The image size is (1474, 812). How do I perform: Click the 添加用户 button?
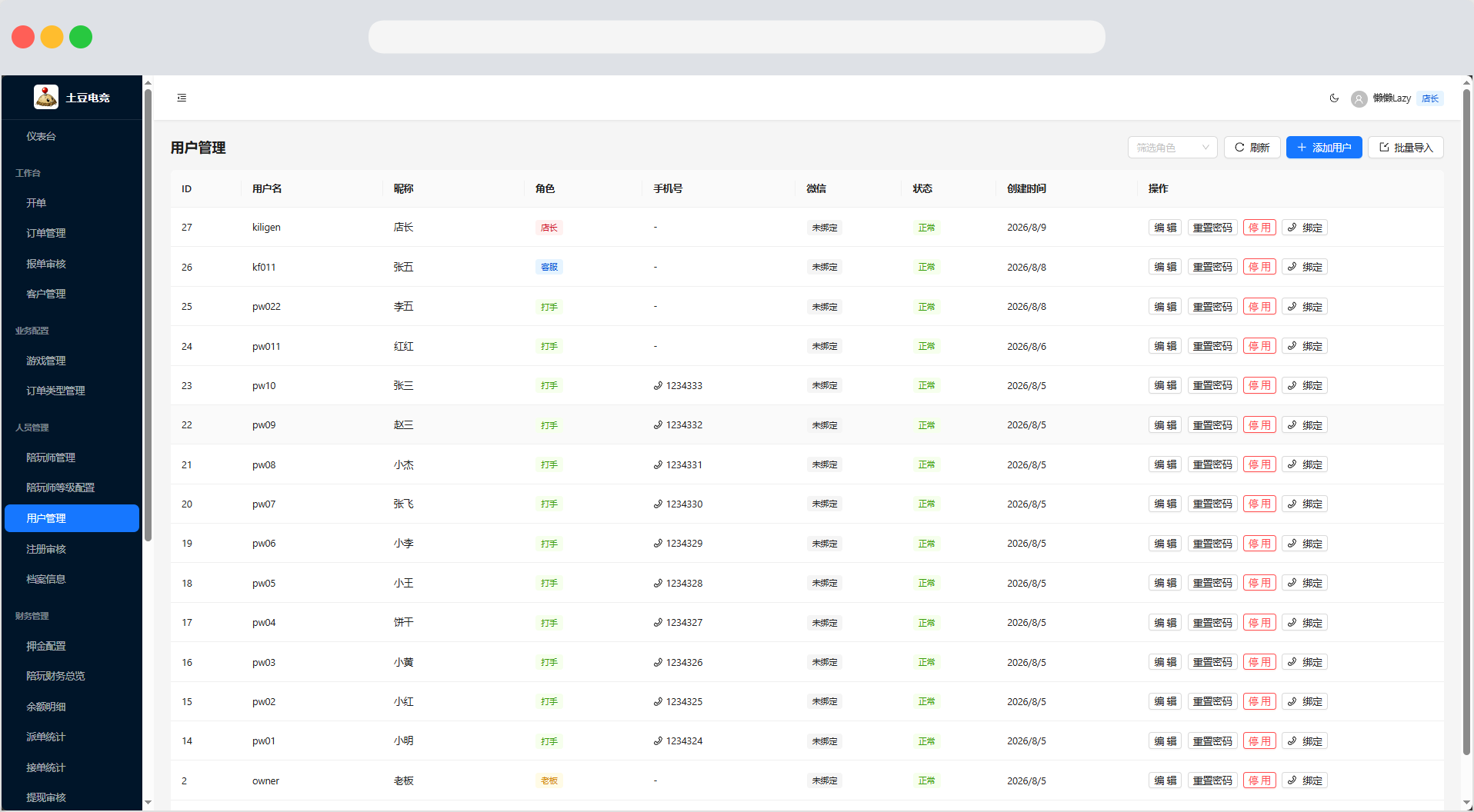[1324, 148]
